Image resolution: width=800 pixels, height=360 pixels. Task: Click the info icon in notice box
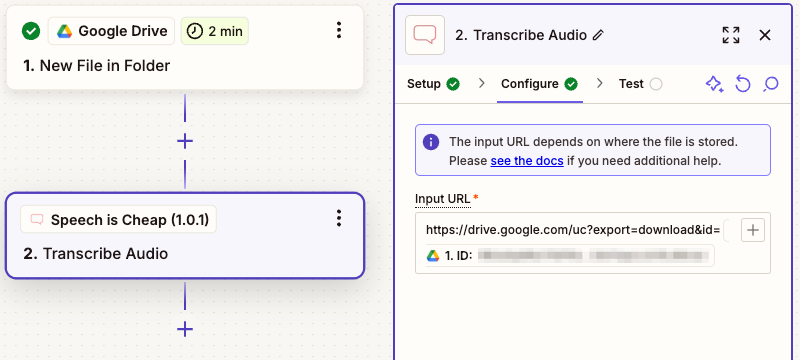tap(431, 142)
